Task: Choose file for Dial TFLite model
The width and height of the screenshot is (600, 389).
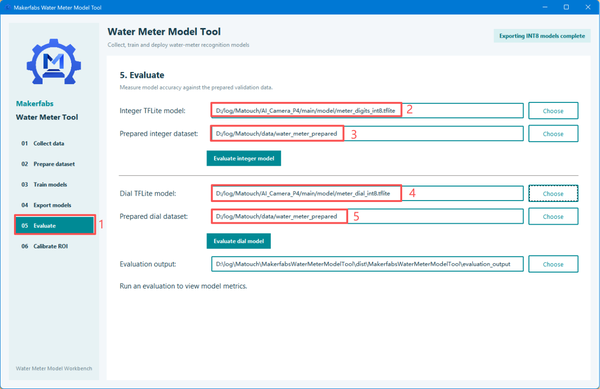Action: coord(553,194)
